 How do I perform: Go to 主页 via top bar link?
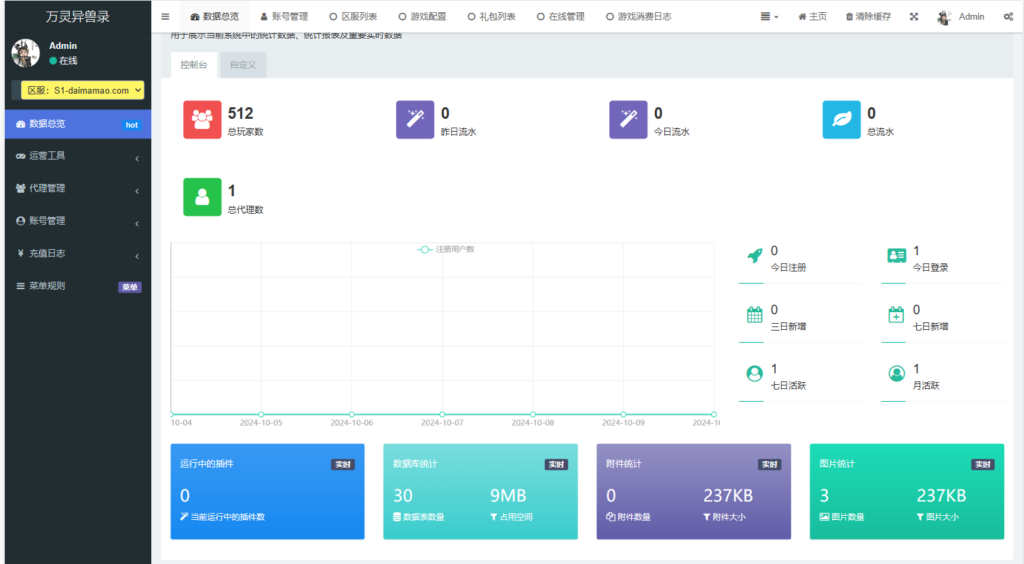[x=812, y=16]
